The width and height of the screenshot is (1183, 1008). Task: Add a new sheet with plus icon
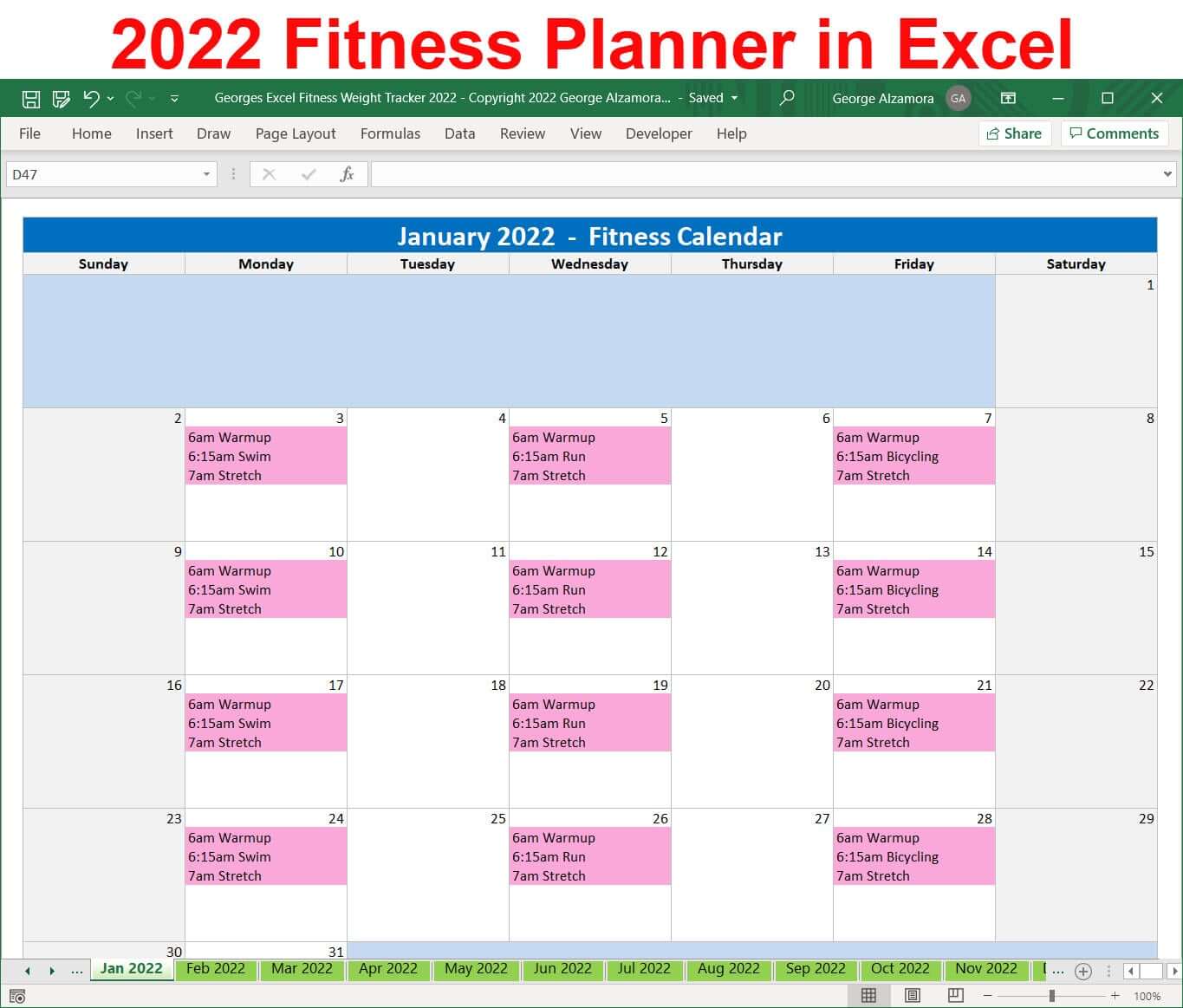(1082, 972)
